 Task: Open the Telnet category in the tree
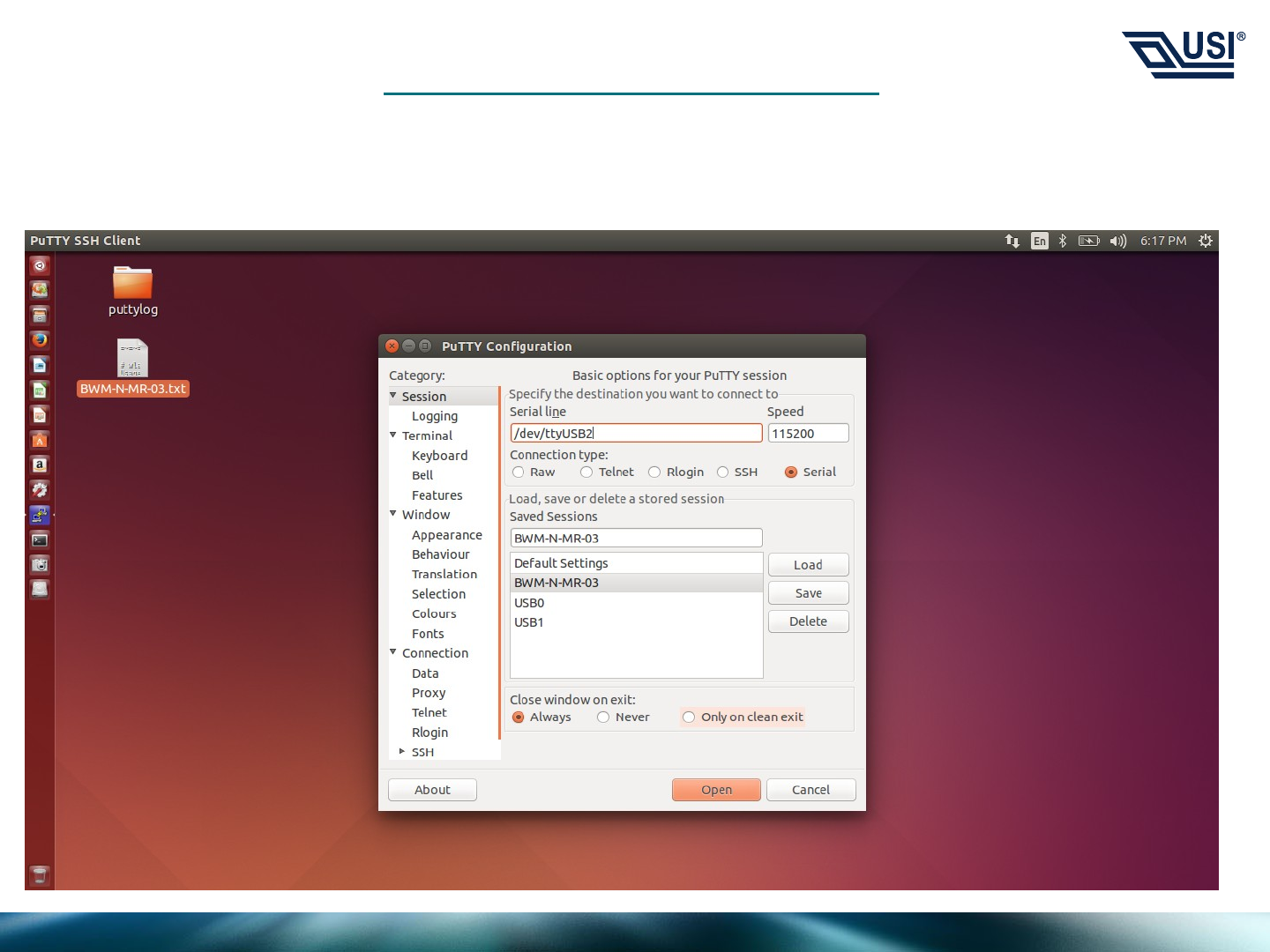tap(430, 712)
